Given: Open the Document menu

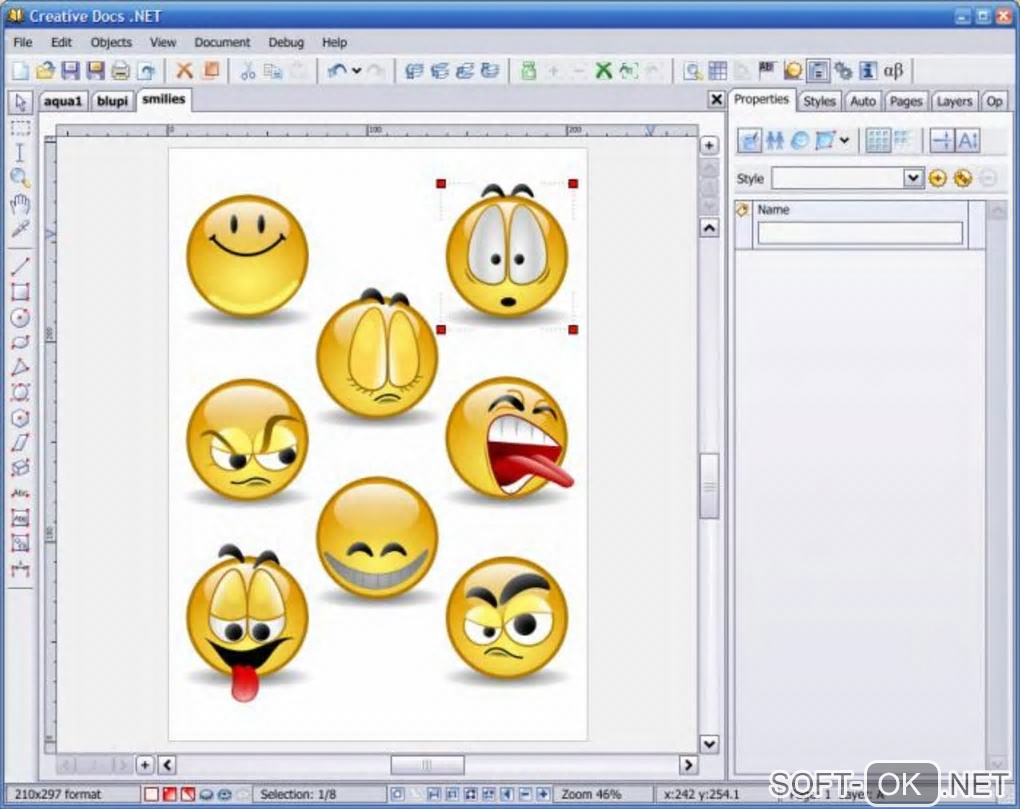Looking at the screenshot, I should point(222,42).
